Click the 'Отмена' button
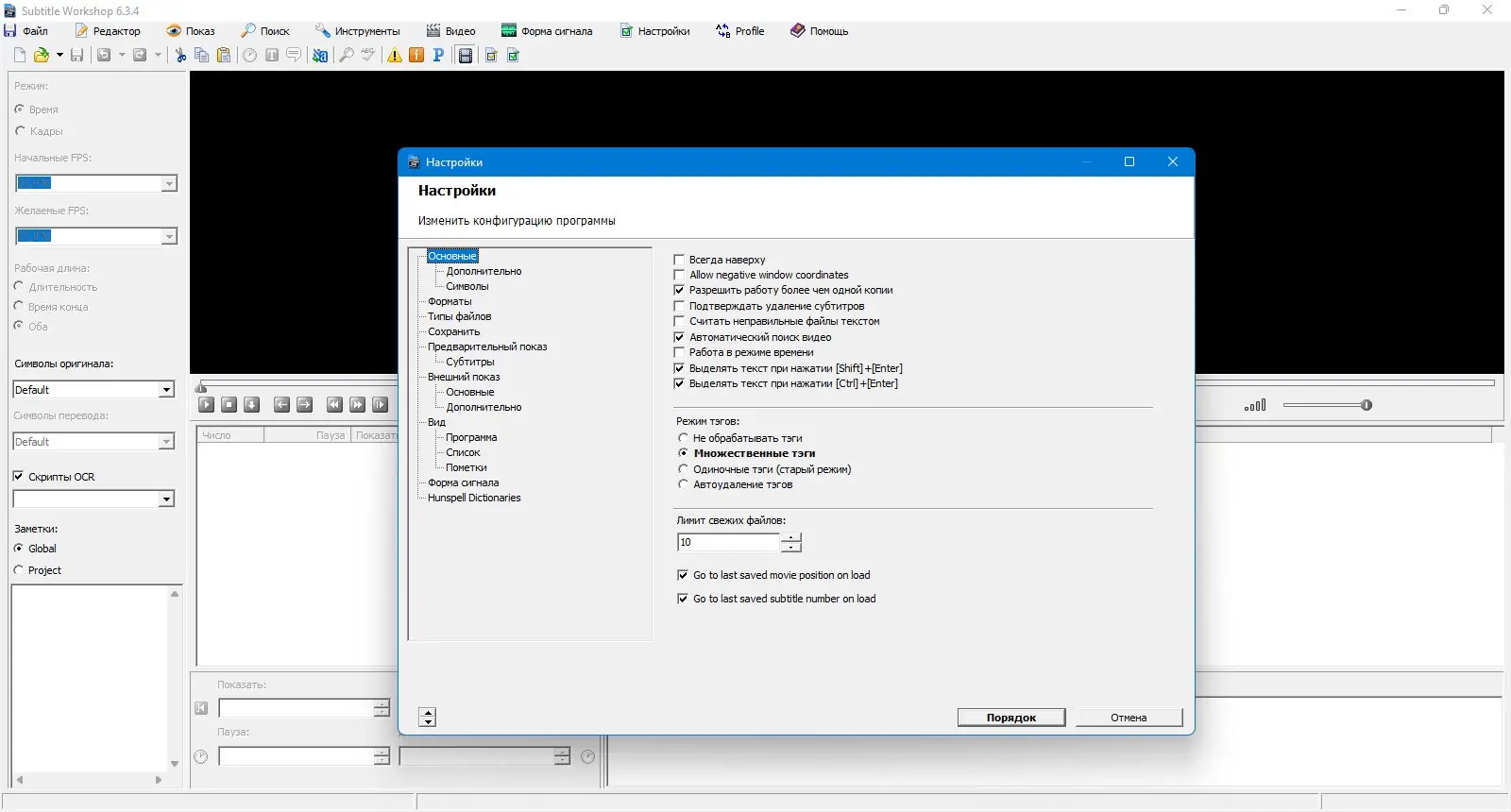The height and width of the screenshot is (812, 1511). pos(1129,718)
